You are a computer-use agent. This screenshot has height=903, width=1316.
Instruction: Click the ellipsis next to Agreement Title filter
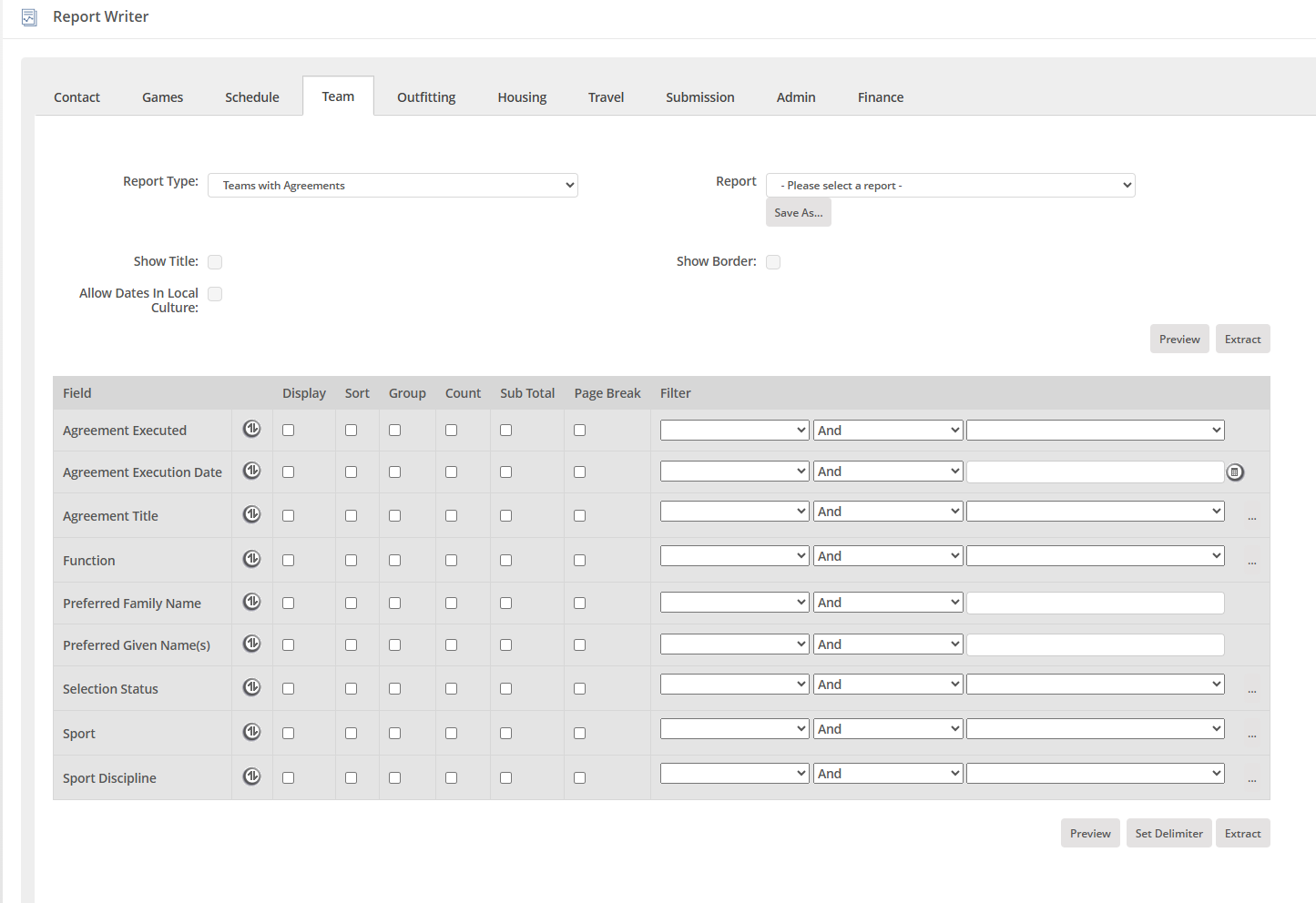click(x=1252, y=516)
